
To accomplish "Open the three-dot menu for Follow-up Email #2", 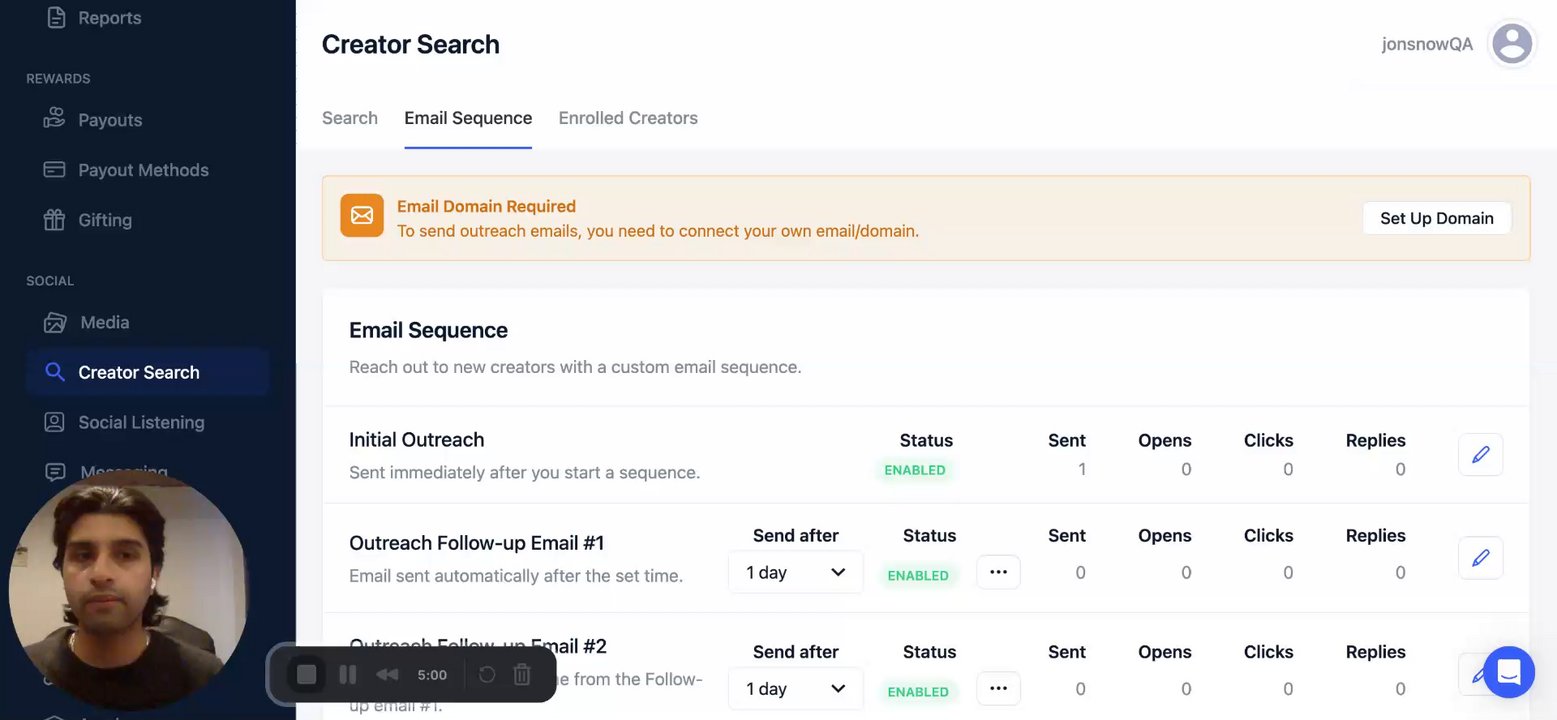I will coord(998,689).
